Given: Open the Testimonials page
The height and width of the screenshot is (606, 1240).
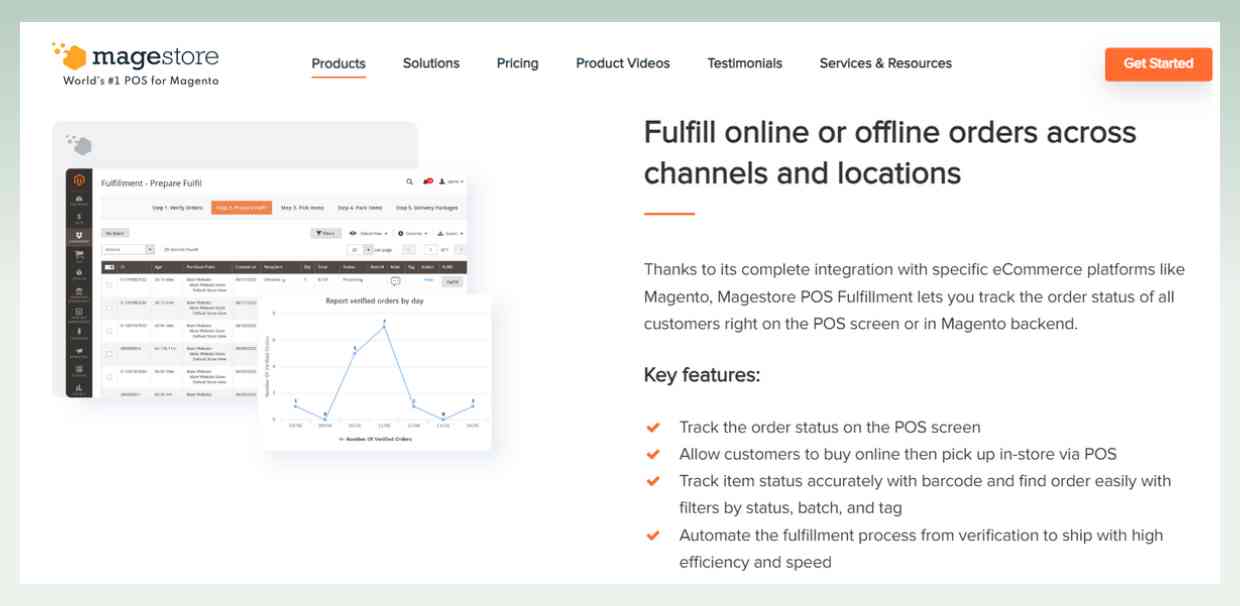Looking at the screenshot, I should 745,63.
